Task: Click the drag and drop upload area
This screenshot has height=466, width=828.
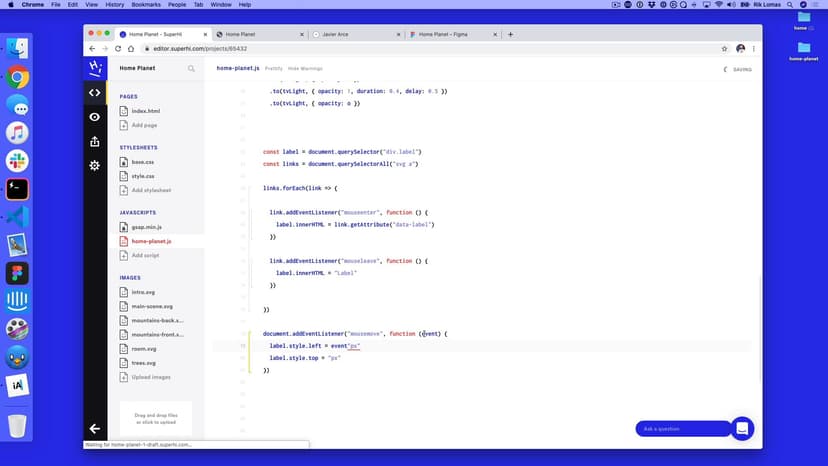Action: (x=155, y=419)
